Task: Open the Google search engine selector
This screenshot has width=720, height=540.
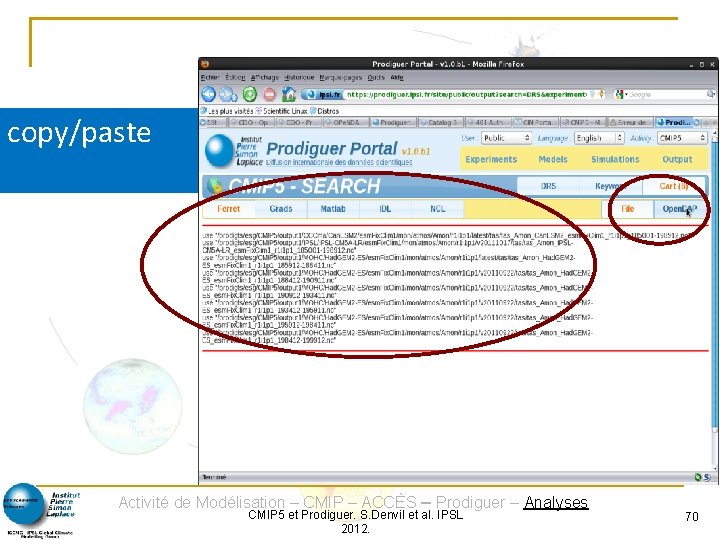Action: click(x=621, y=94)
